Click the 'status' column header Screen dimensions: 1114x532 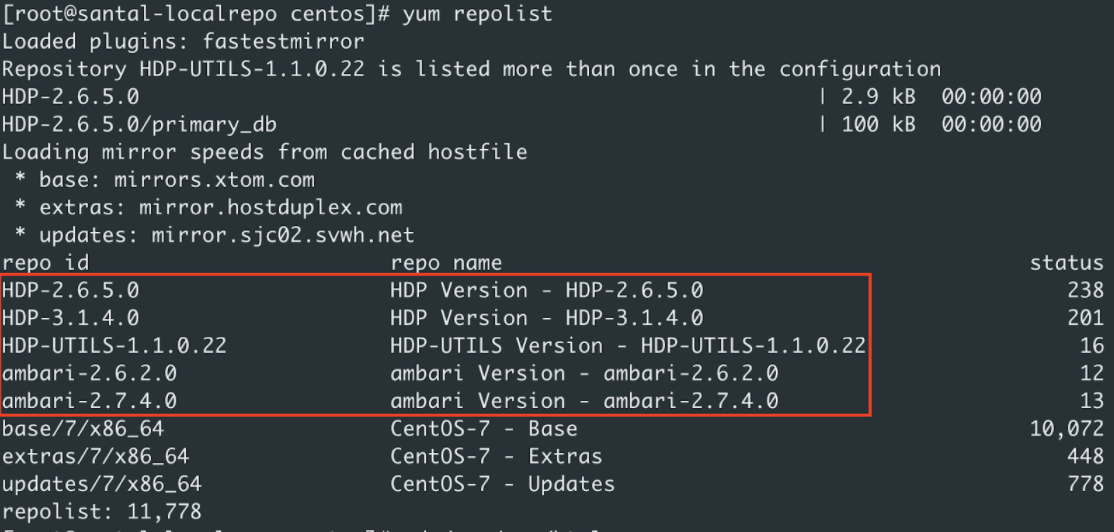click(x=1066, y=263)
